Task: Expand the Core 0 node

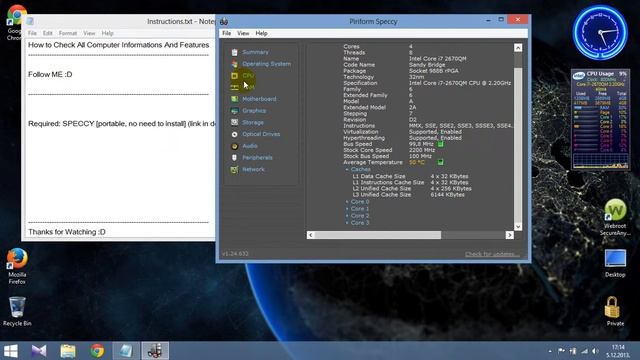Action: [347, 202]
